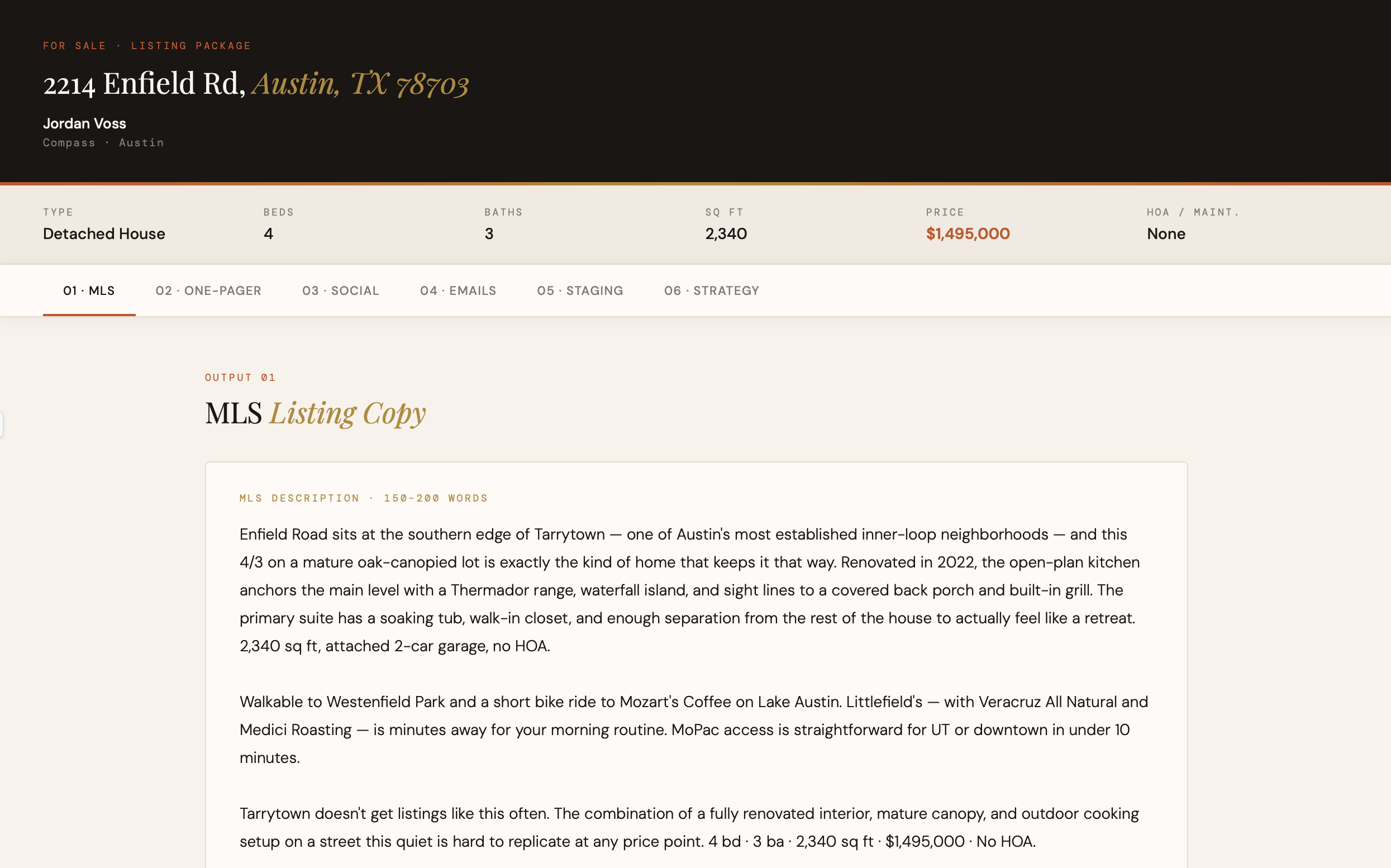The width and height of the screenshot is (1391, 868).
Task: Click the agent name Jordan Voss
Action: 84,123
